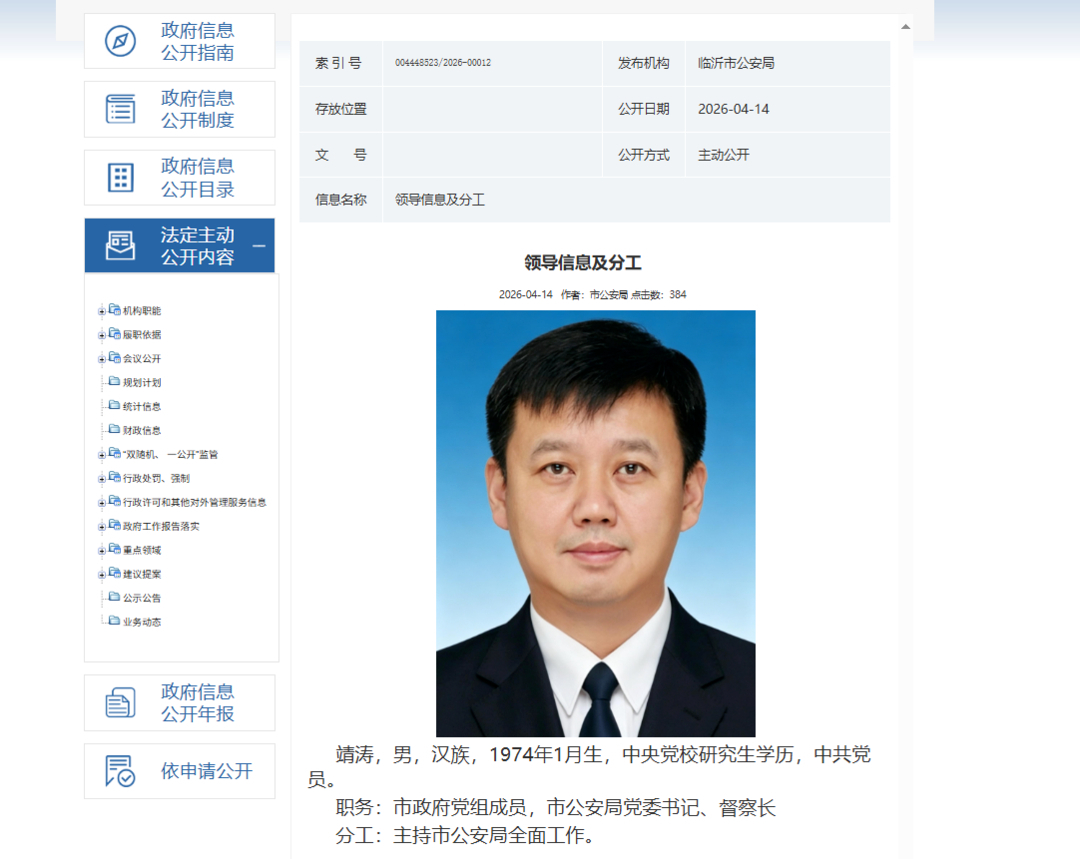Viewport: 1080px width, 859px height.
Task: Collapse 法定主动公开内容 using the minus sign
Action: point(259,246)
